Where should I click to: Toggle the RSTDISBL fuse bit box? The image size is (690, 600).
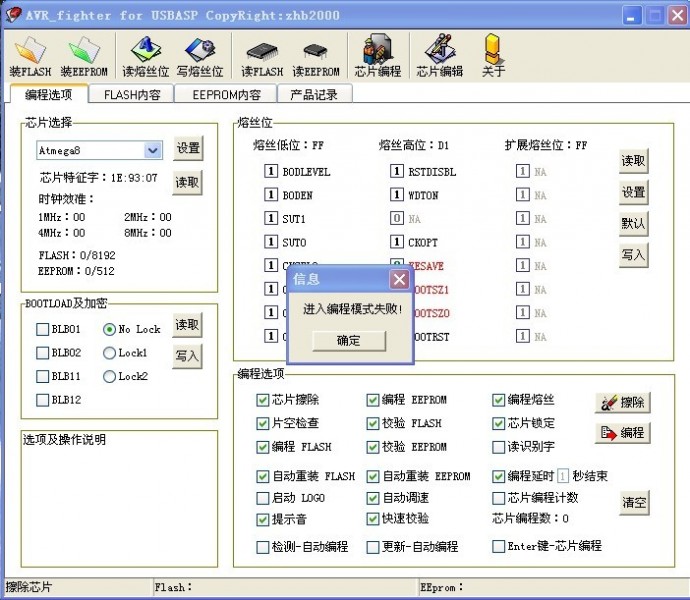(x=397, y=171)
